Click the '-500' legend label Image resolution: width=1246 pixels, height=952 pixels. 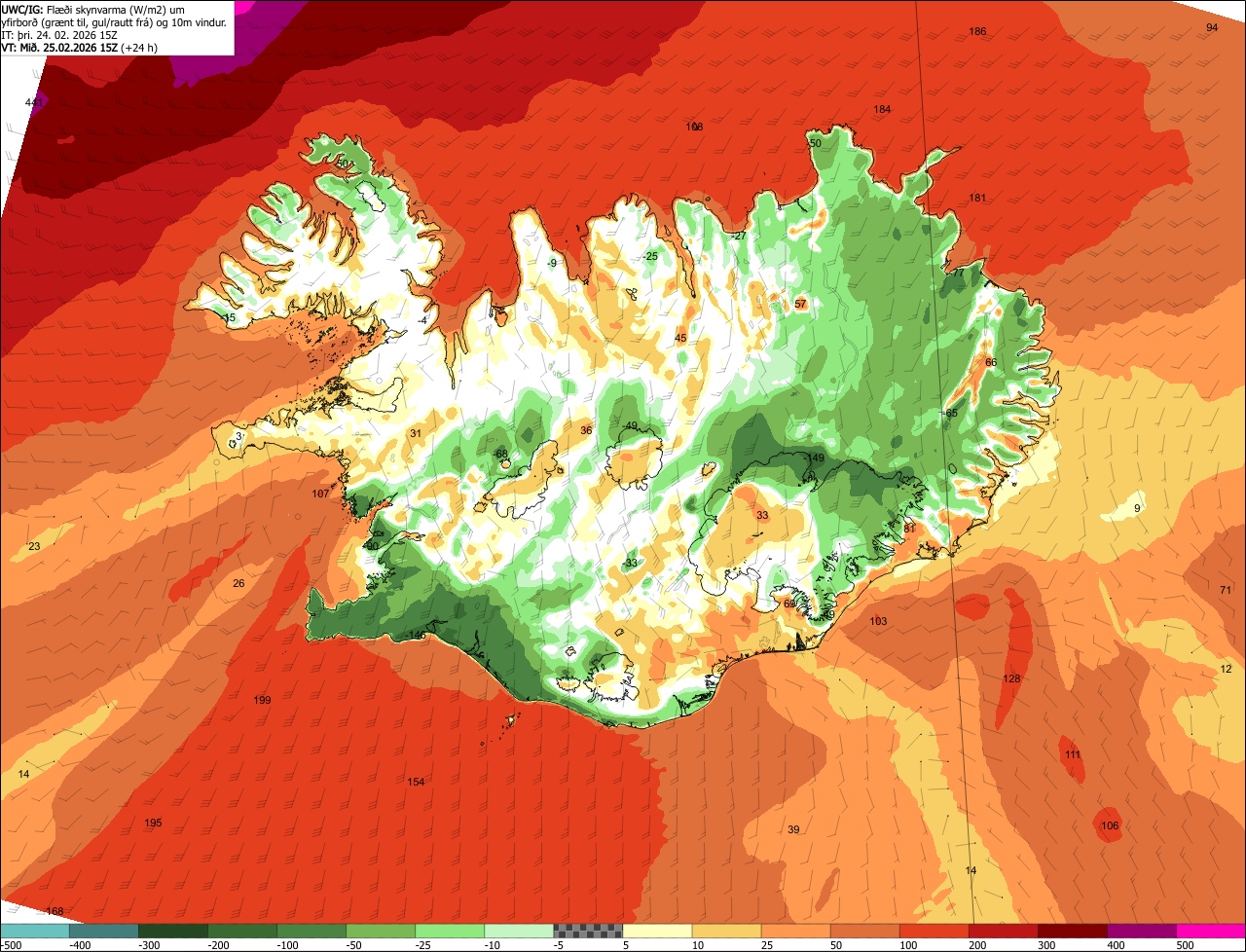coord(12,944)
